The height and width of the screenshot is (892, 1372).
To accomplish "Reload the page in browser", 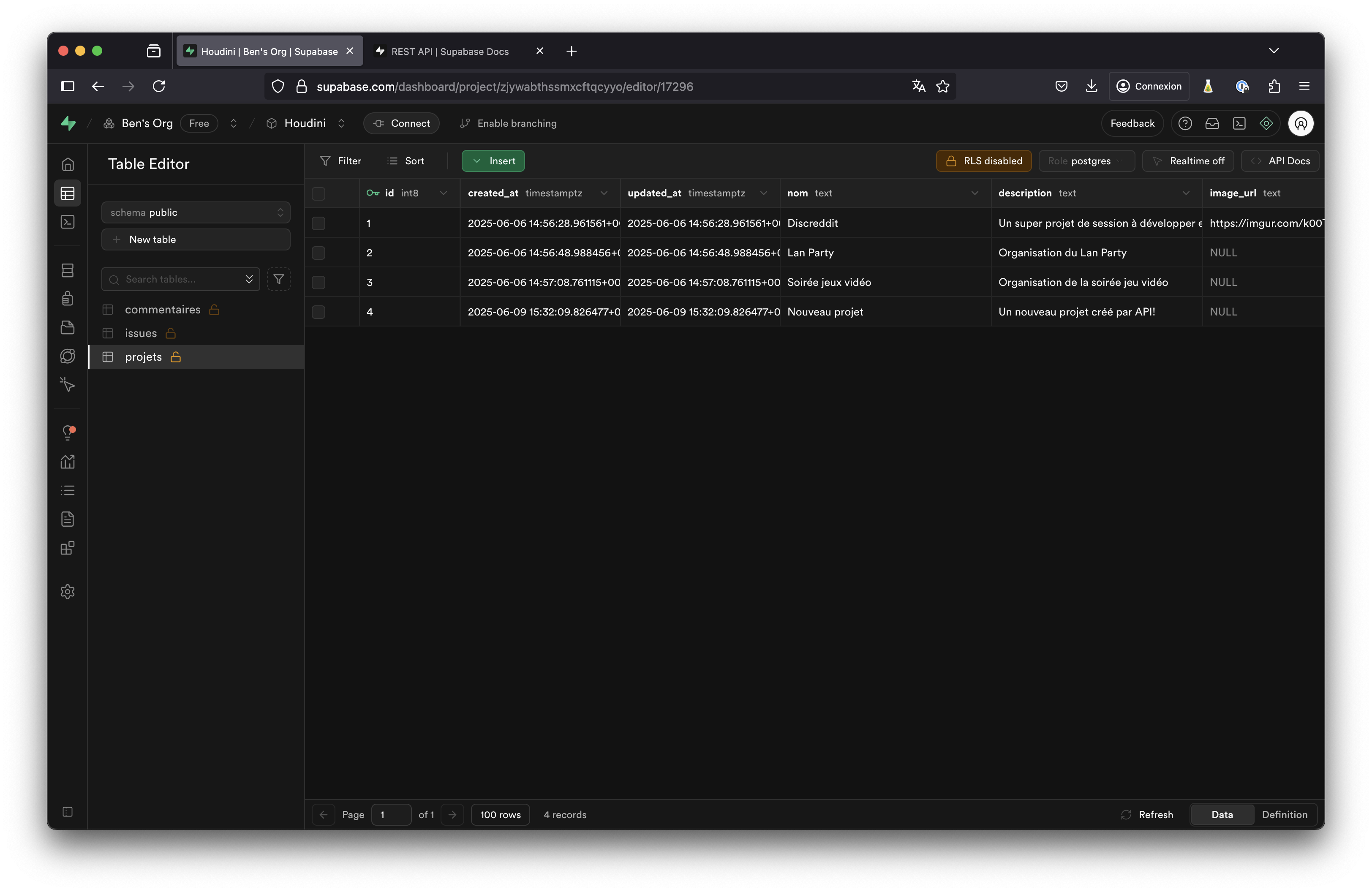I will pyautogui.click(x=159, y=87).
